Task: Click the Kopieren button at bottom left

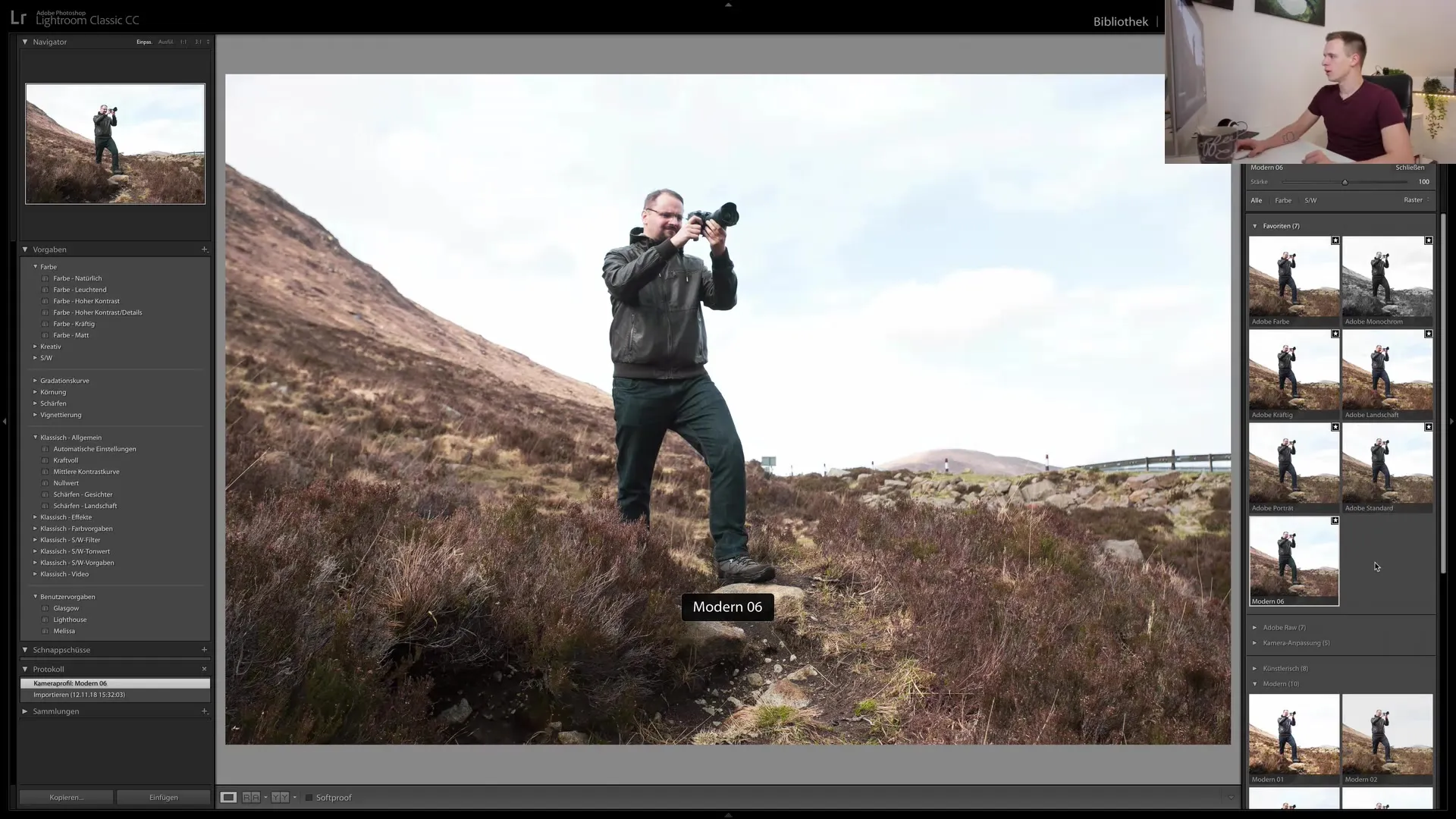Action: pos(66,797)
